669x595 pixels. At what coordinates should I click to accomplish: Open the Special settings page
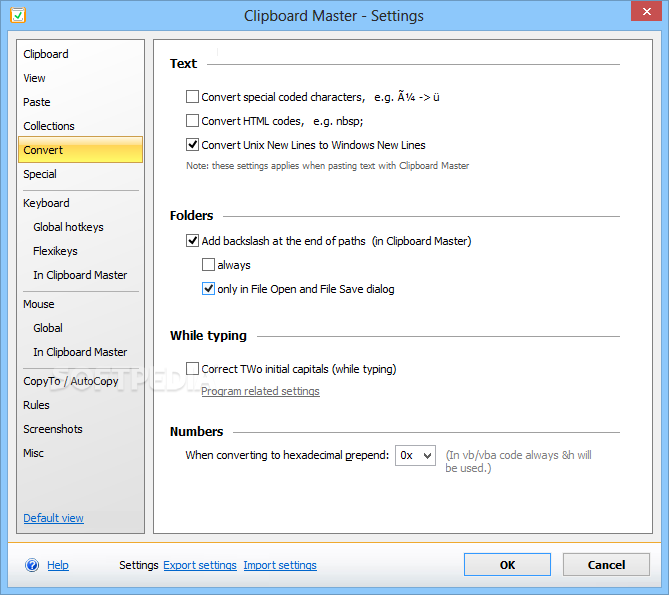coord(40,174)
